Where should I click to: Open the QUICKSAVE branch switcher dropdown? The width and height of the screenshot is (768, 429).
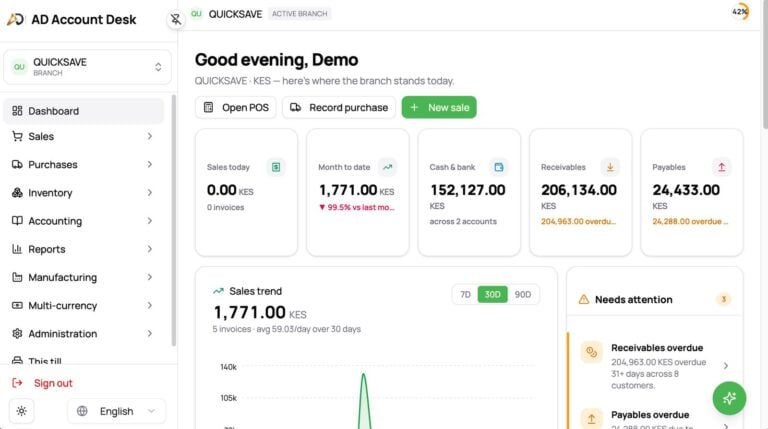(x=87, y=67)
